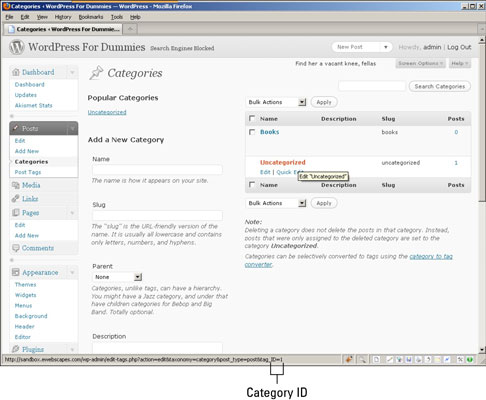The width and height of the screenshot is (486, 400).
Task: Click the green round icon in status bar
Action: click(x=470, y=360)
